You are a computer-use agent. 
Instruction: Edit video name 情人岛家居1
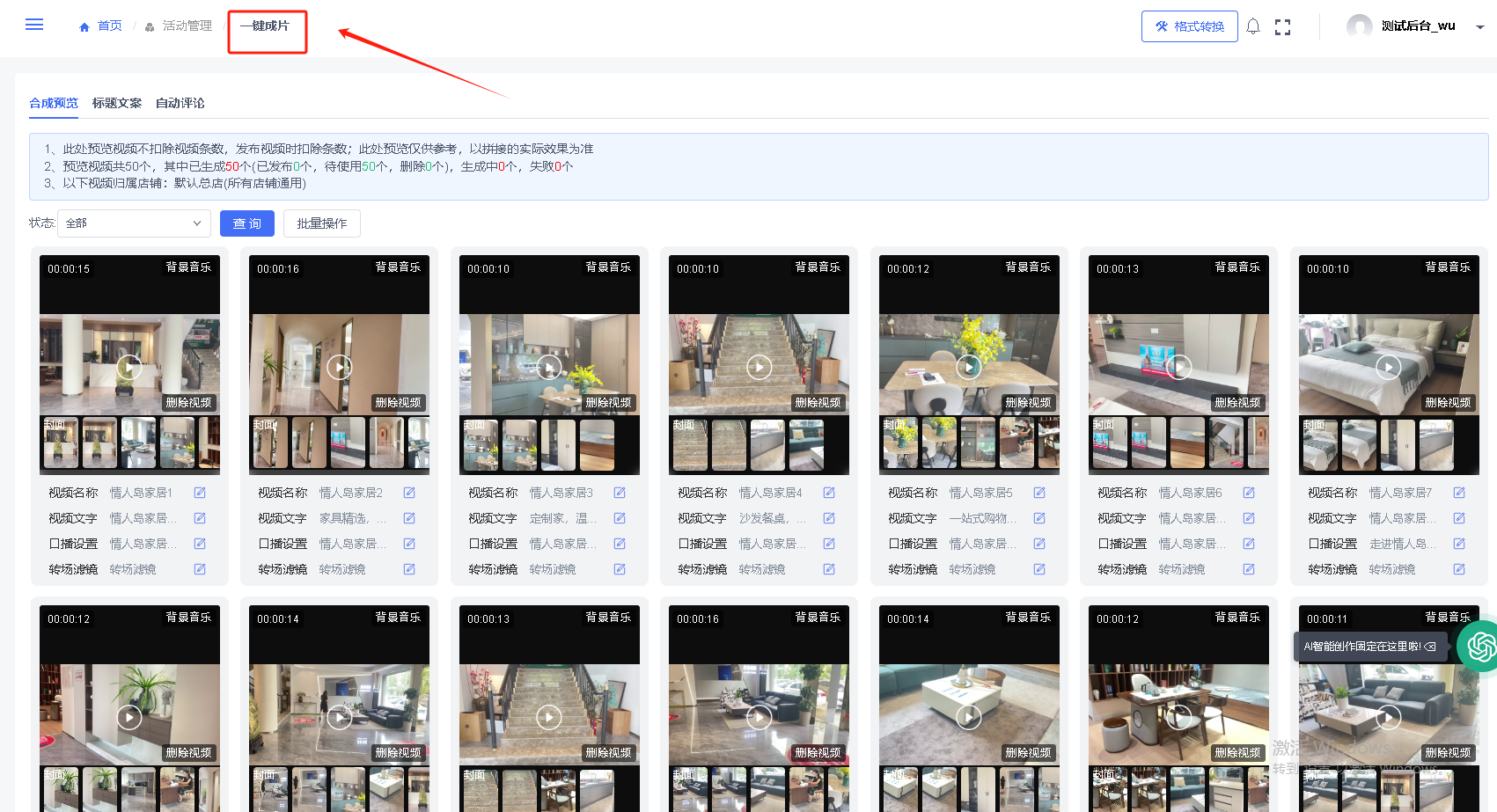click(x=200, y=493)
